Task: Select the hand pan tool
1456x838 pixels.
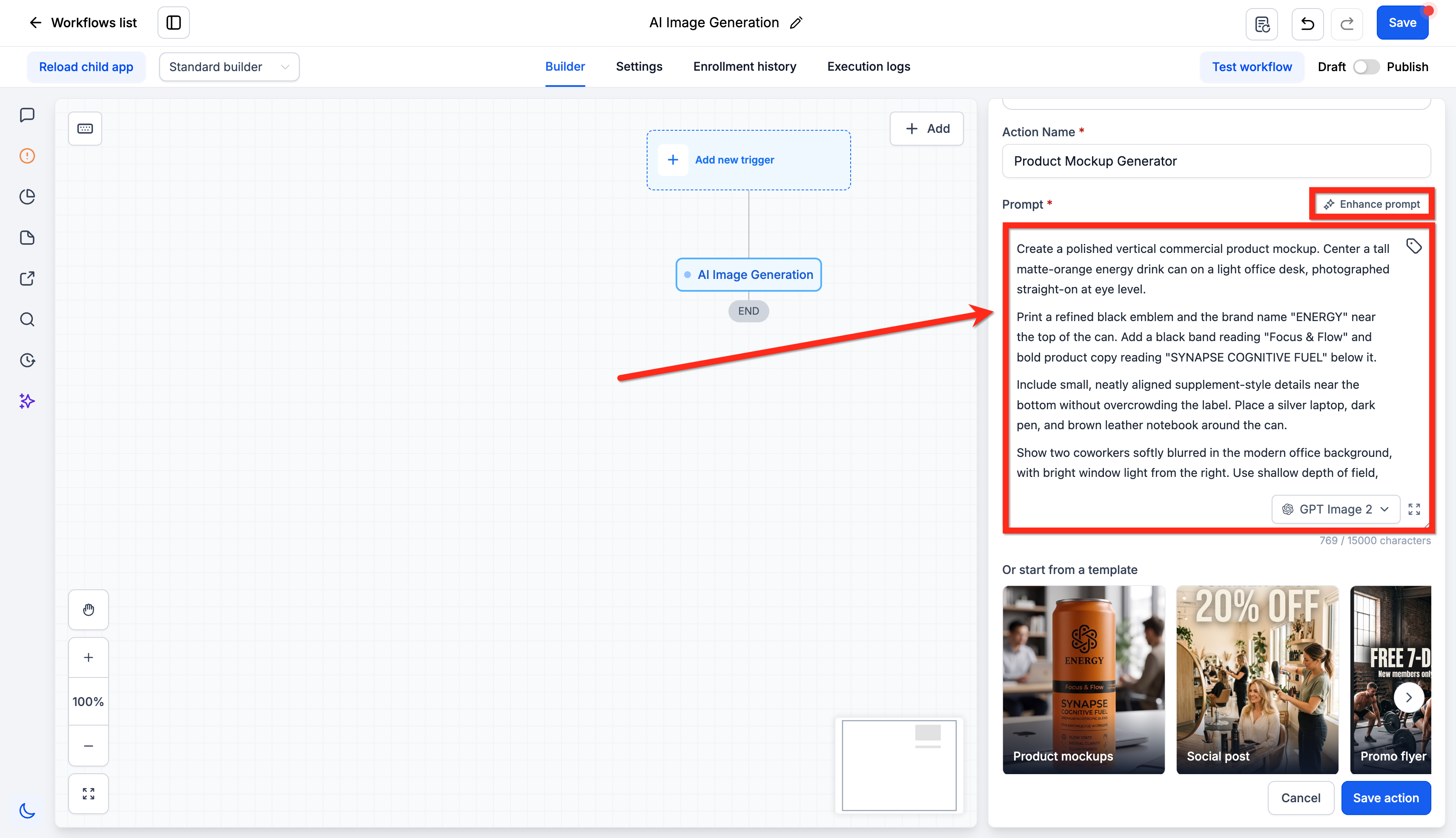Action: [89, 609]
